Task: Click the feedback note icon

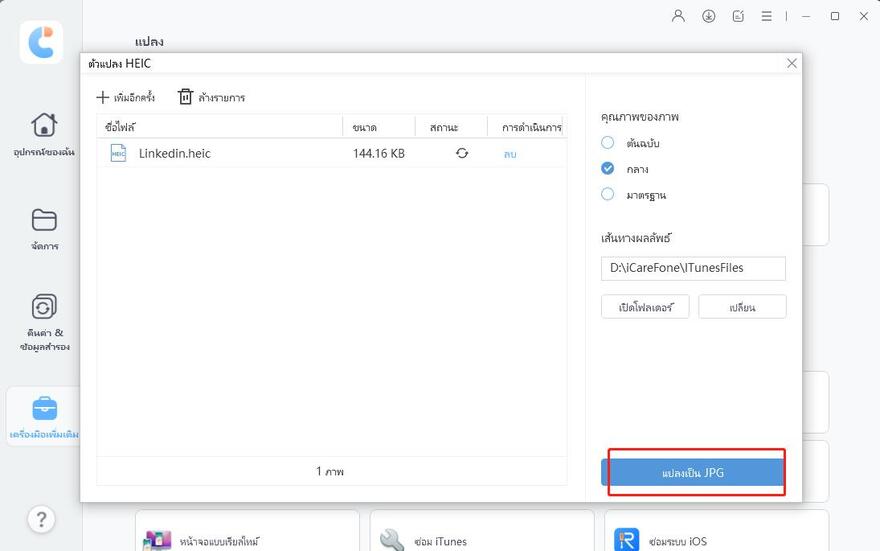Action: pyautogui.click(x=738, y=16)
